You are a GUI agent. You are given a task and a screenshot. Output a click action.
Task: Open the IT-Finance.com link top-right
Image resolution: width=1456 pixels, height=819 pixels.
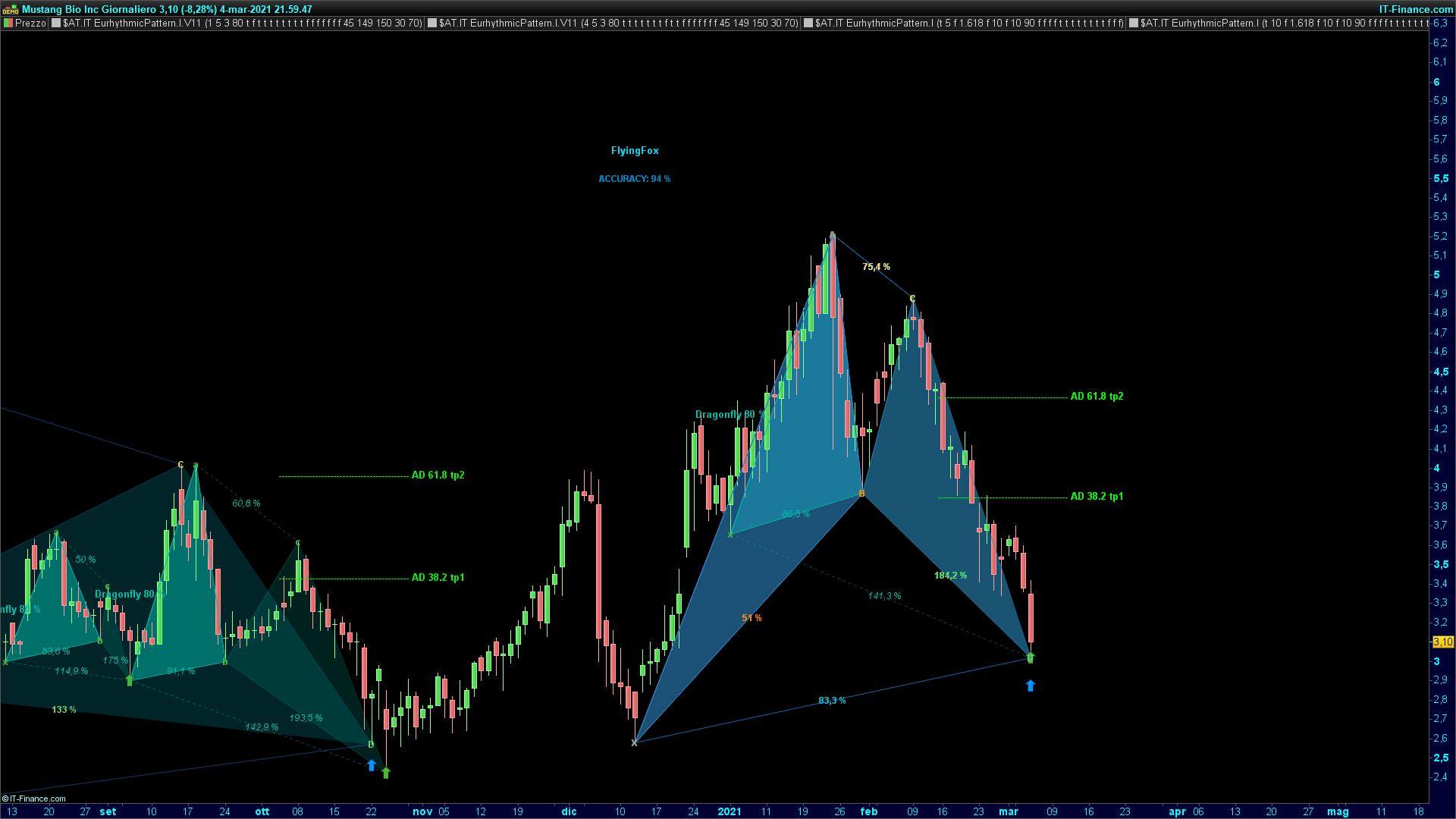[x=1415, y=9]
